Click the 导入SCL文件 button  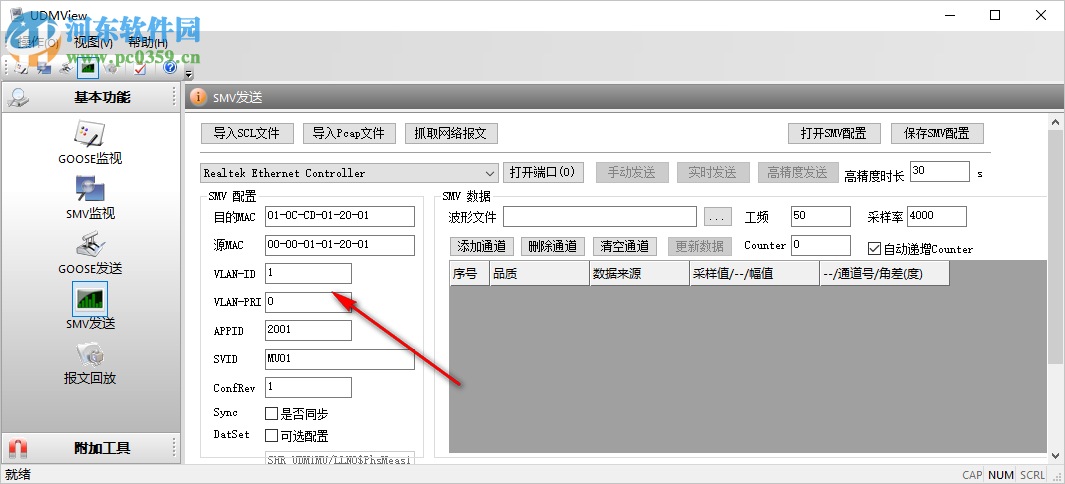[x=247, y=134]
